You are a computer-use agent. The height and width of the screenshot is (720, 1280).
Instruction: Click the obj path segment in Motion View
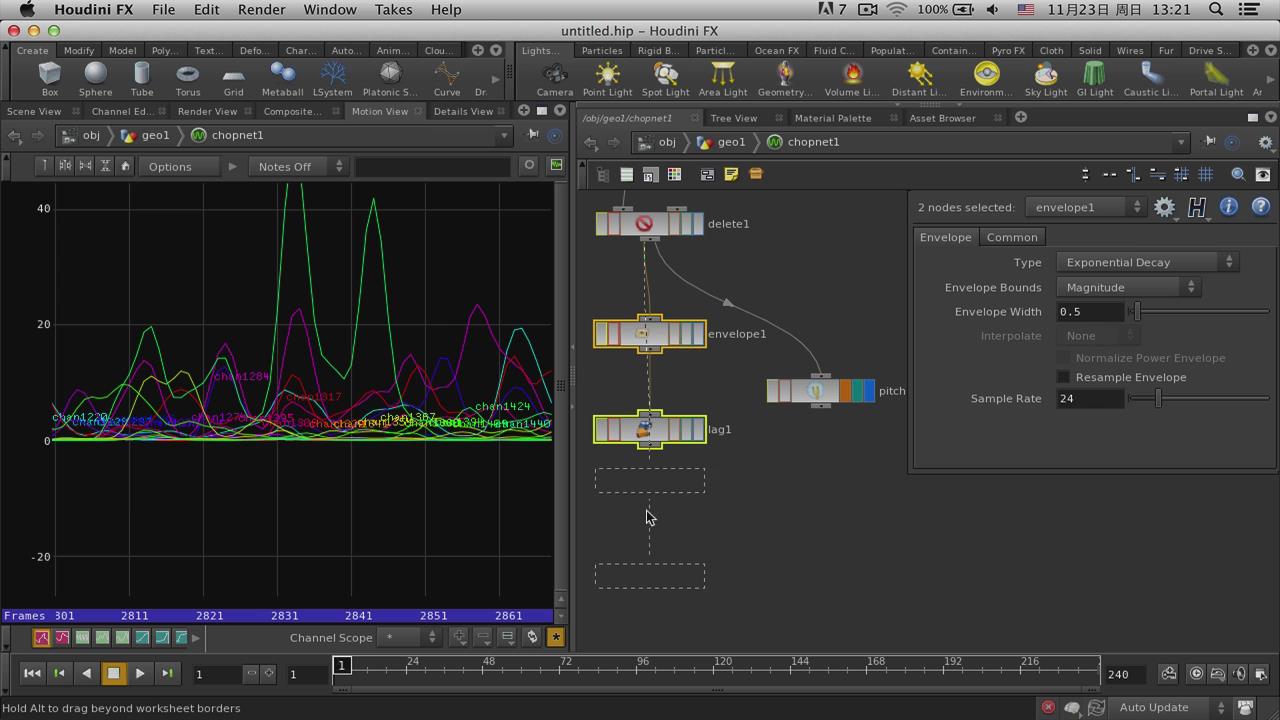coord(81,135)
